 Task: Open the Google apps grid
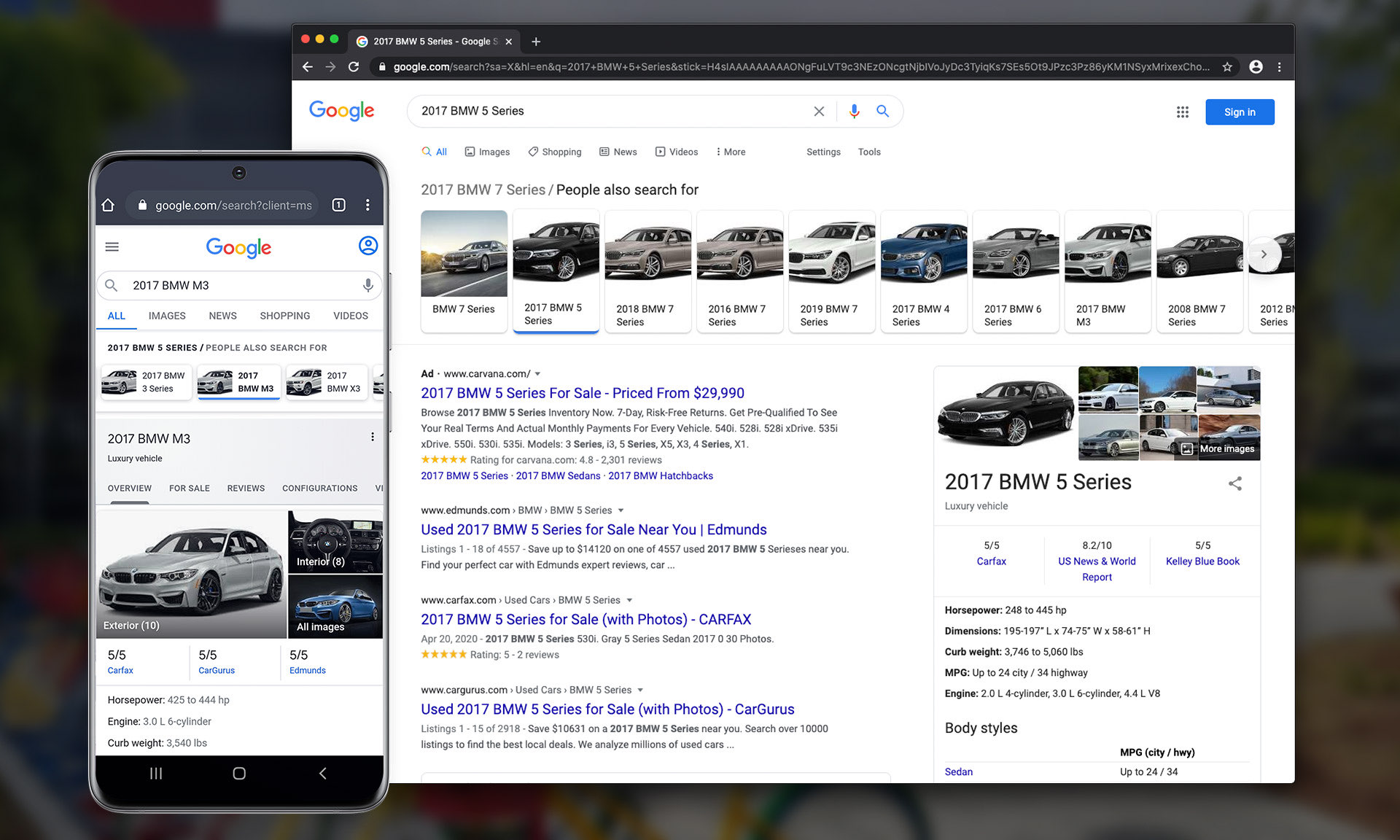point(1182,112)
